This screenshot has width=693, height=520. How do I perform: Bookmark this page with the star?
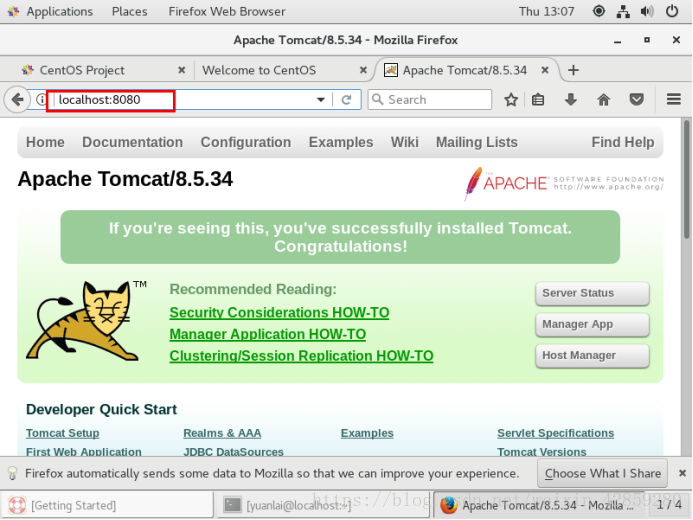pyautogui.click(x=511, y=100)
